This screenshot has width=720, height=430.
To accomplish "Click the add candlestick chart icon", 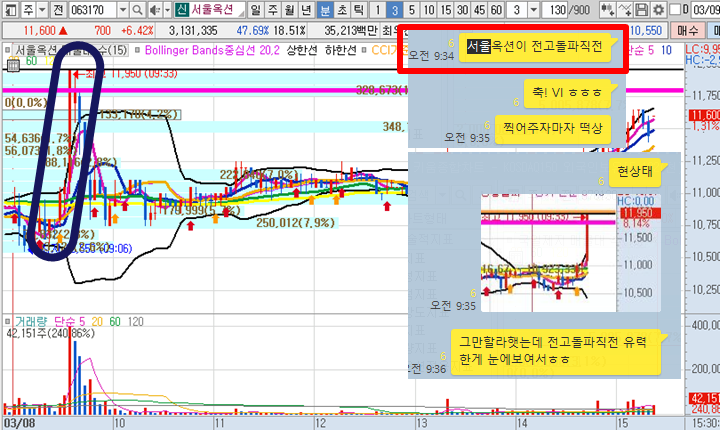I will tap(607, 9).
